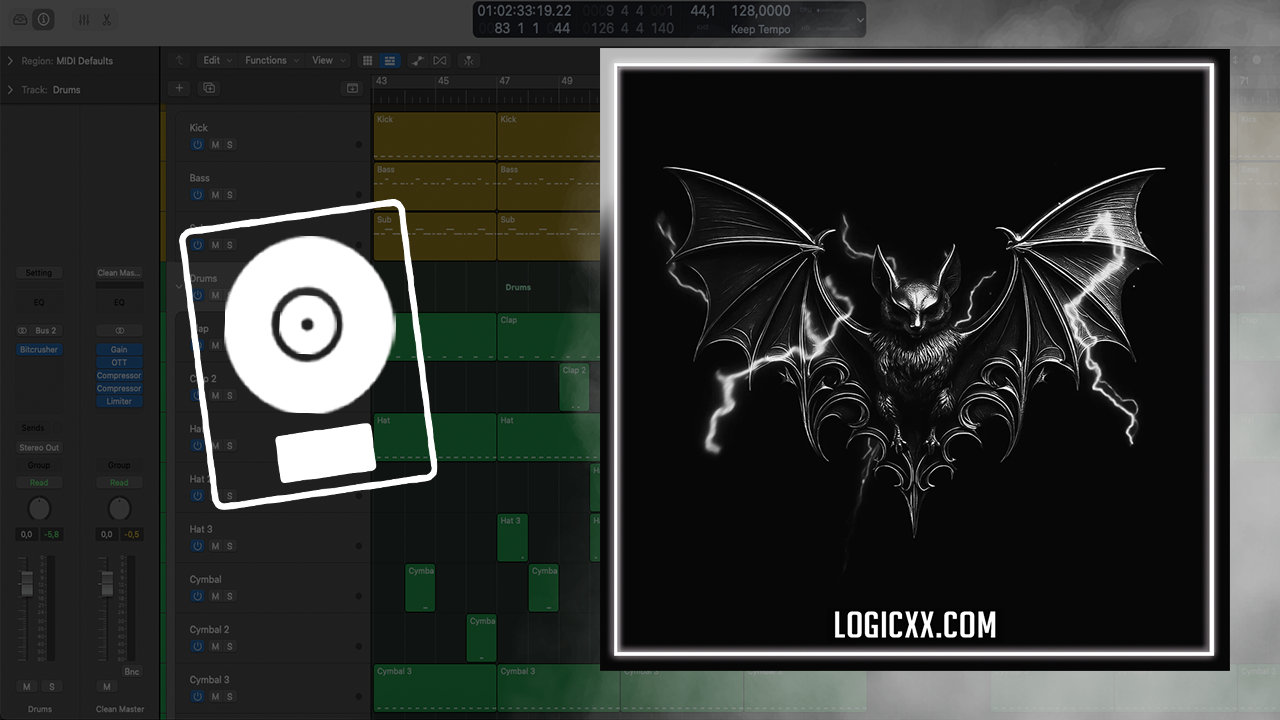Click the Drums channel volume fader

tap(27, 582)
